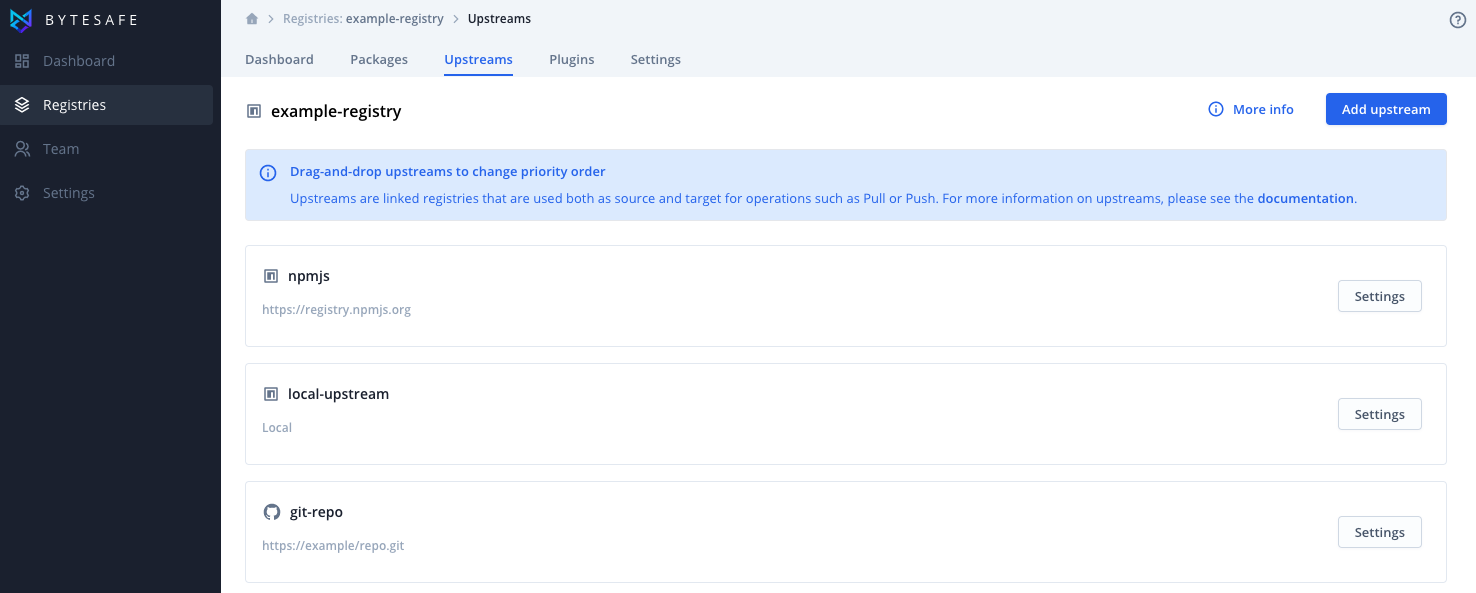Open Settings for git-repo upstream
This screenshot has height=593, width=1476.
[1379, 532]
